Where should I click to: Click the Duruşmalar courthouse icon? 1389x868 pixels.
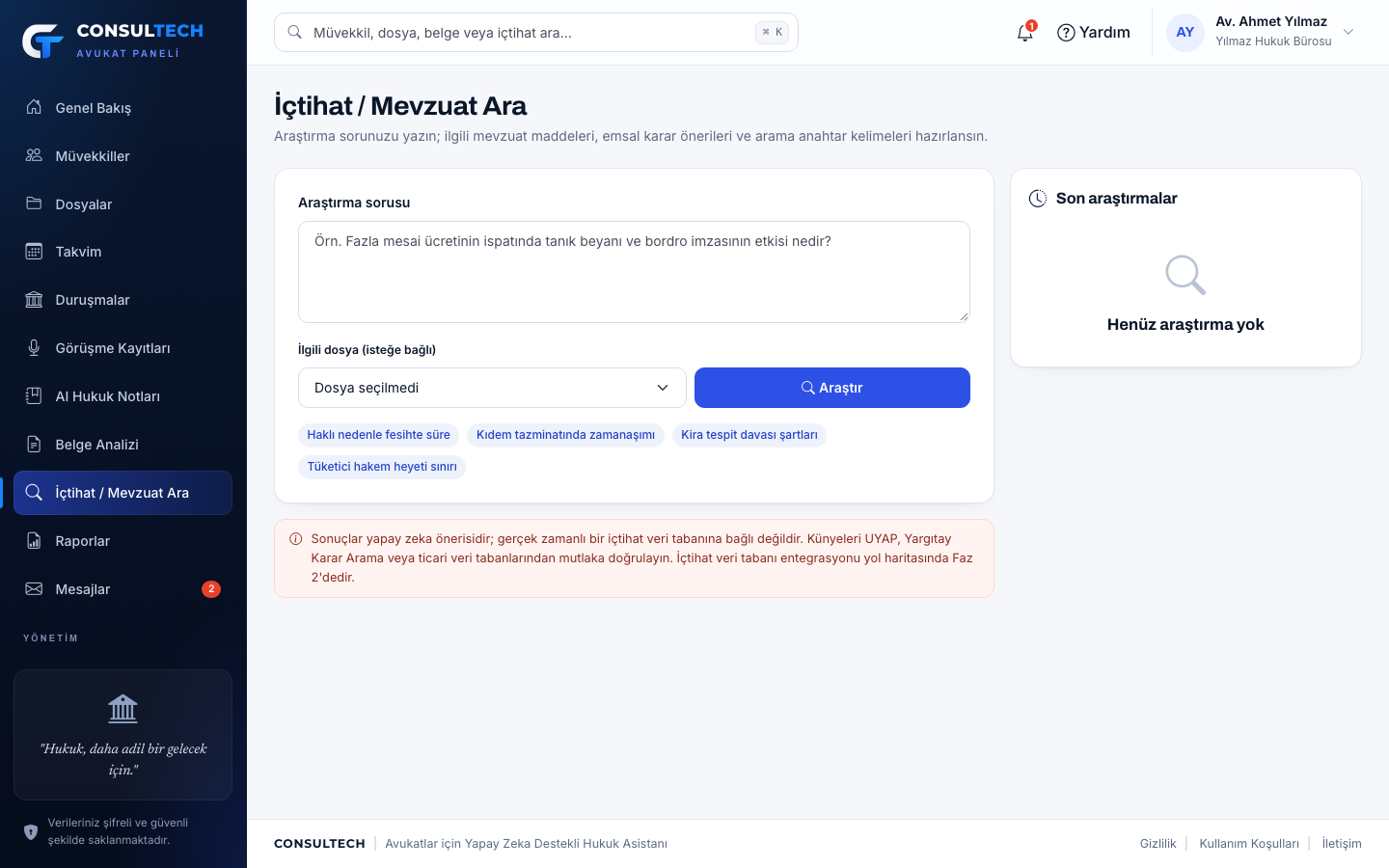[34, 300]
